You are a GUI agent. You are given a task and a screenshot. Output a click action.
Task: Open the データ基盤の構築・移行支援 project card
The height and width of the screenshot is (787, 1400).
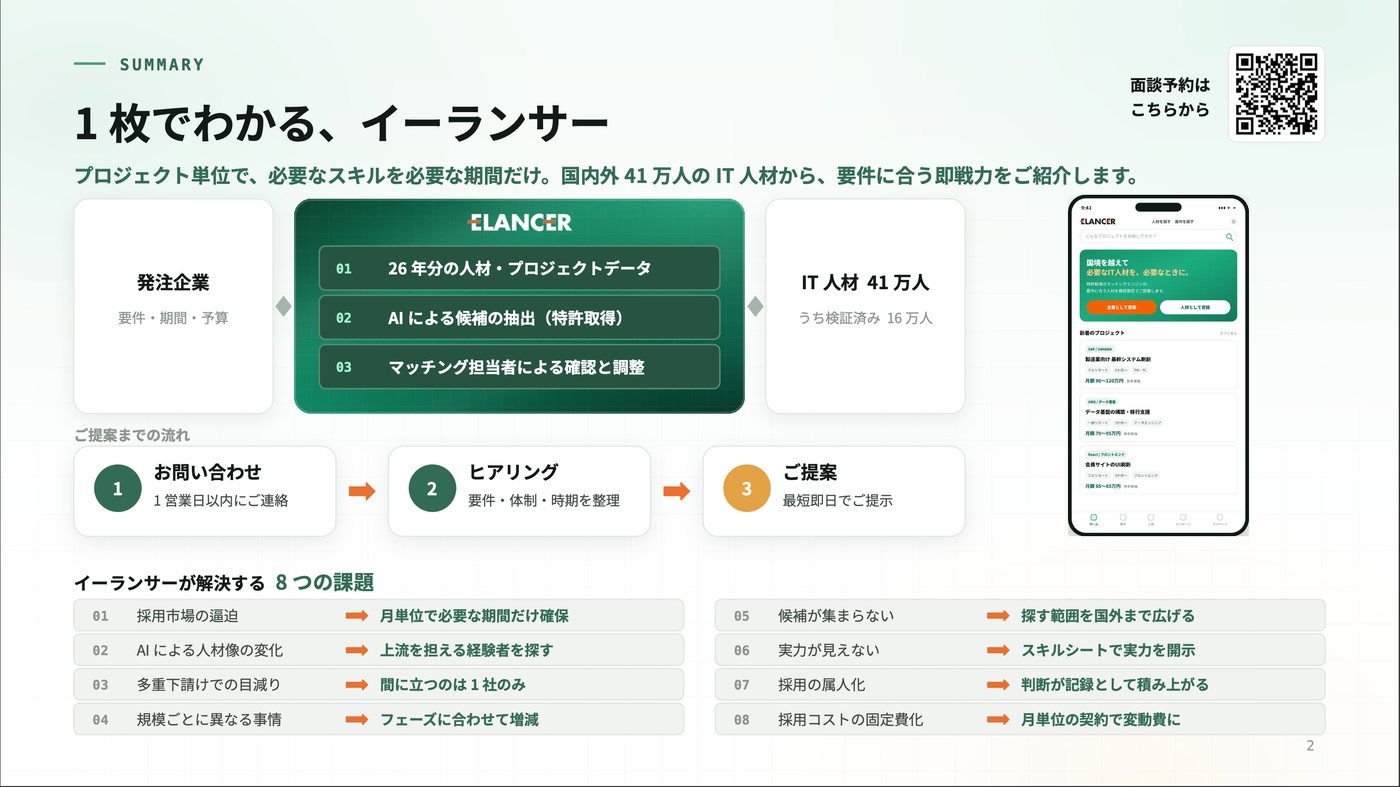tap(1158, 417)
